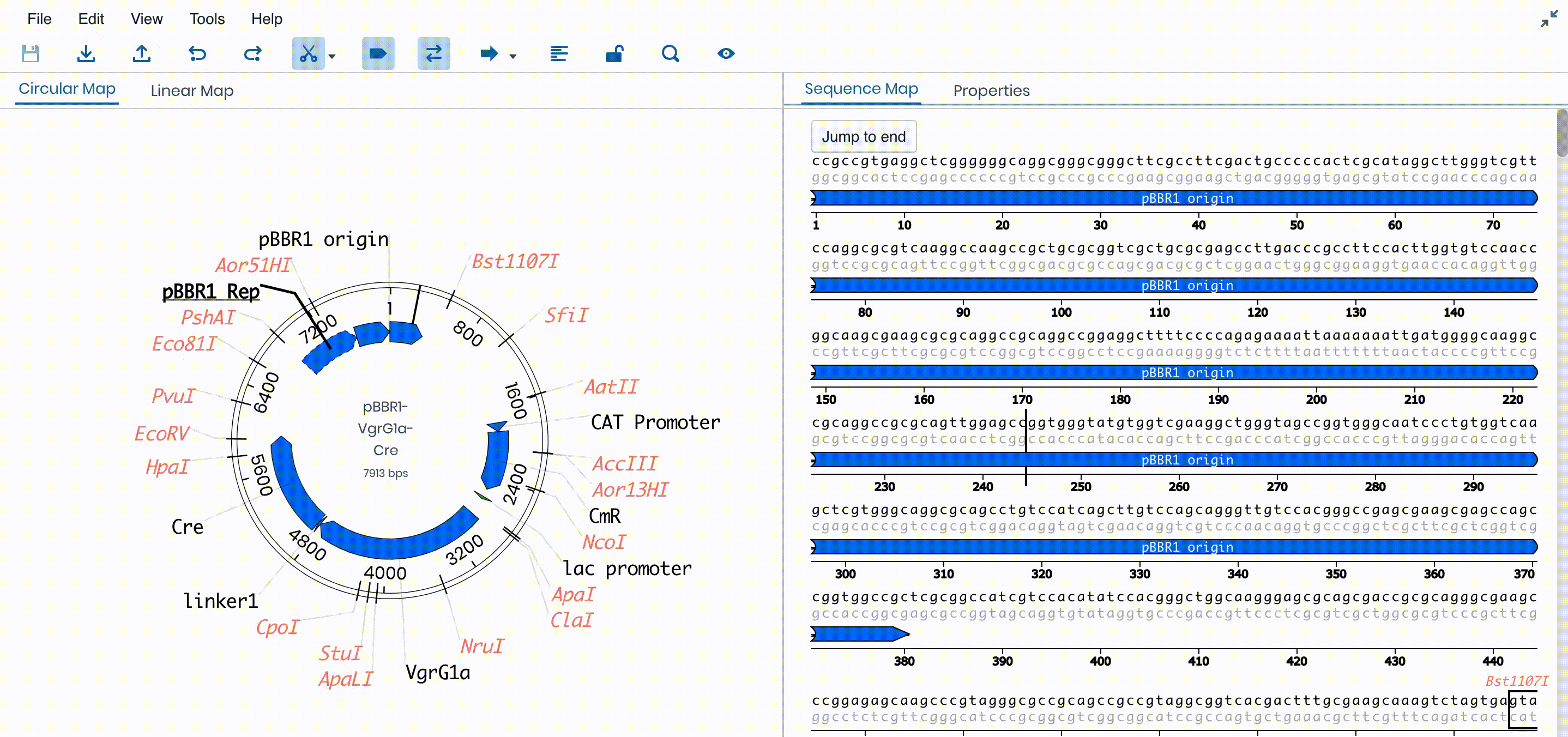Click the download arrow icon

click(x=86, y=53)
